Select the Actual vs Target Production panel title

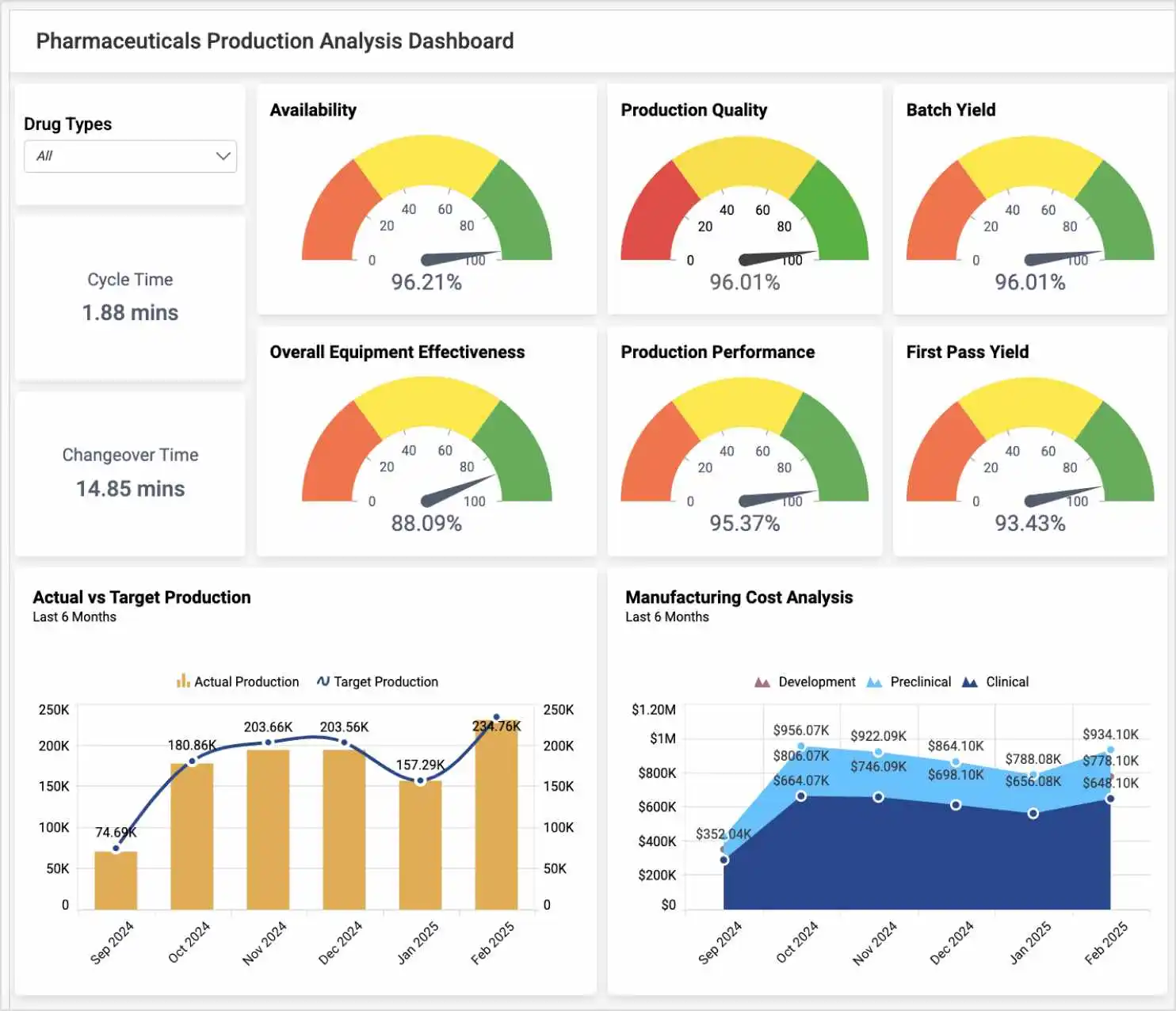tap(142, 597)
